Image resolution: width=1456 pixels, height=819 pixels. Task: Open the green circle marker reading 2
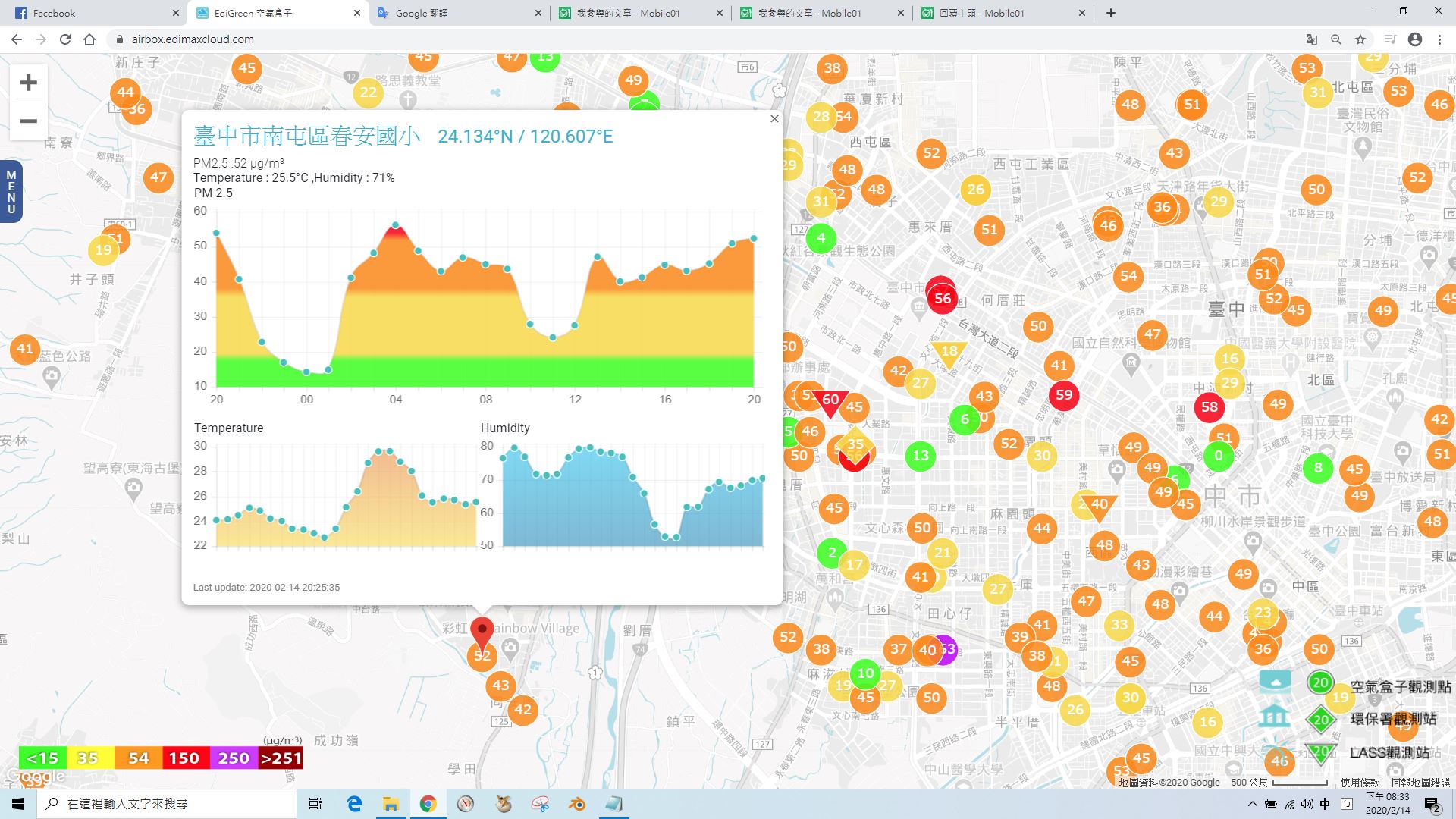(x=832, y=552)
